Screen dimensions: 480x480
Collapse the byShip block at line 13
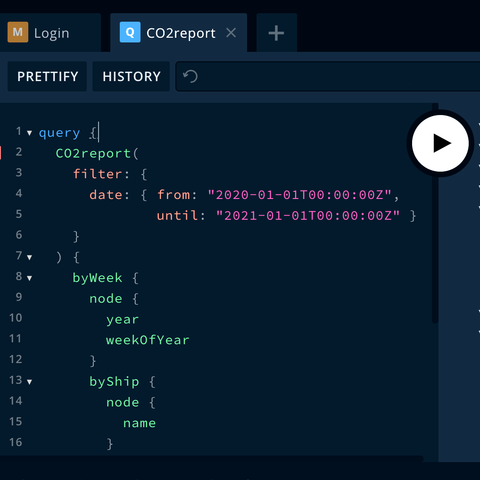[x=29, y=382]
